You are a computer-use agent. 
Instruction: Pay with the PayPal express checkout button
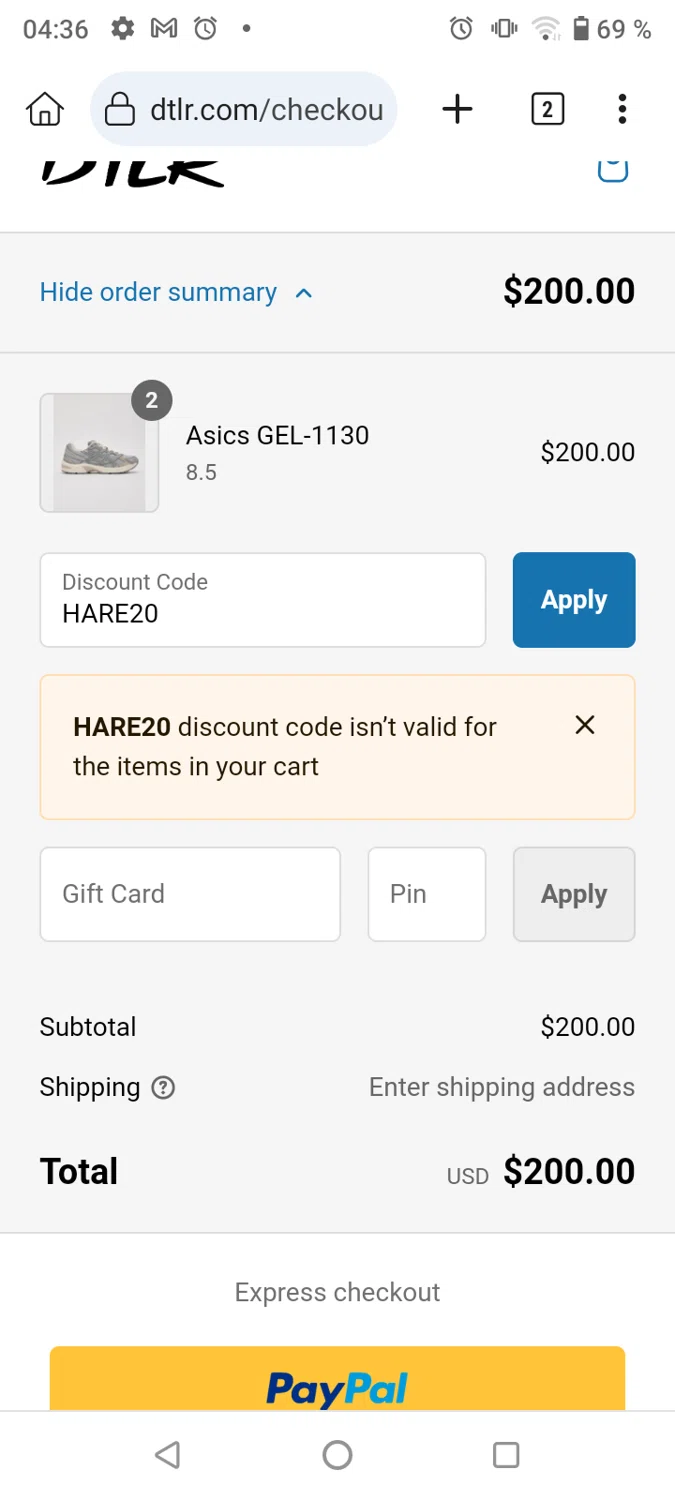pos(337,1383)
